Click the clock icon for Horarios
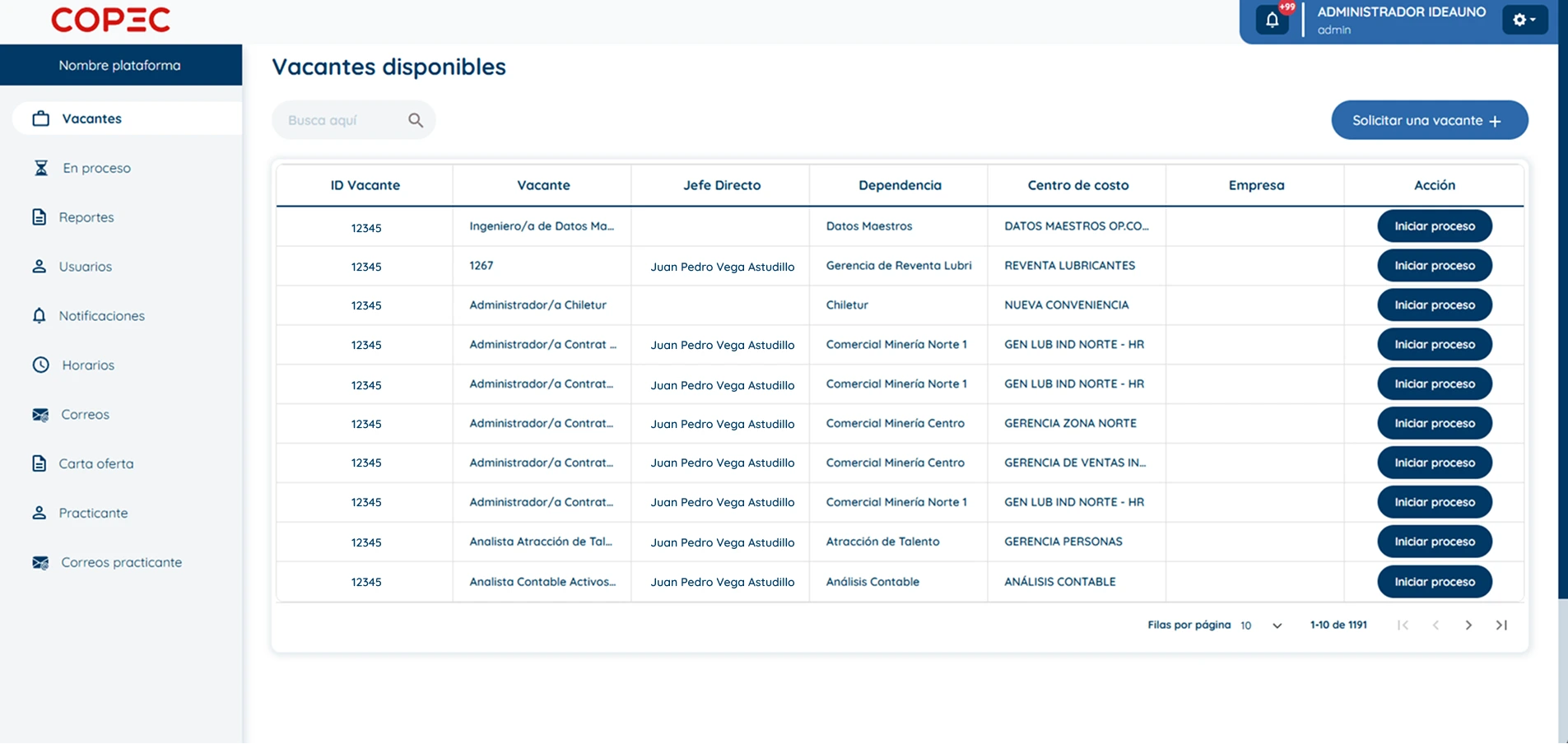Screen dimensions: 1568x744 point(40,365)
